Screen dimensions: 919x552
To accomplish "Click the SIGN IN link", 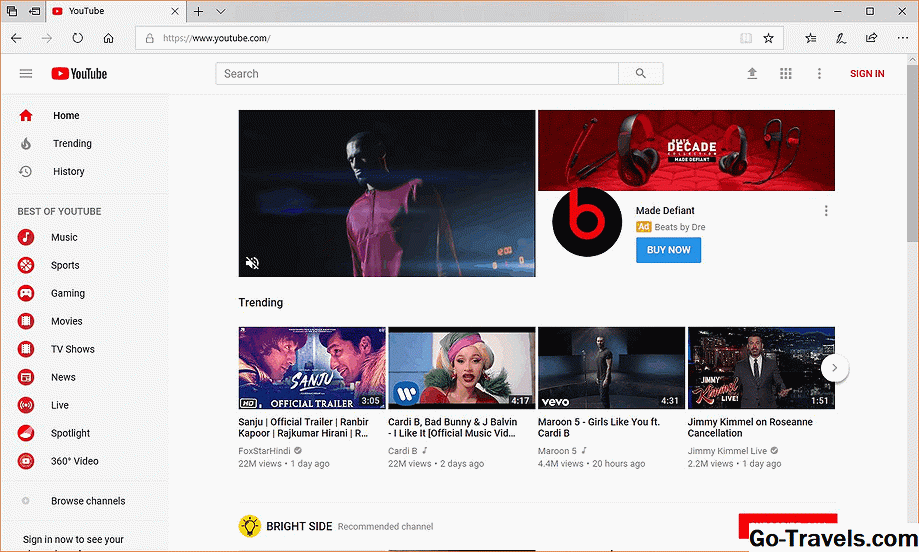I will click(866, 73).
